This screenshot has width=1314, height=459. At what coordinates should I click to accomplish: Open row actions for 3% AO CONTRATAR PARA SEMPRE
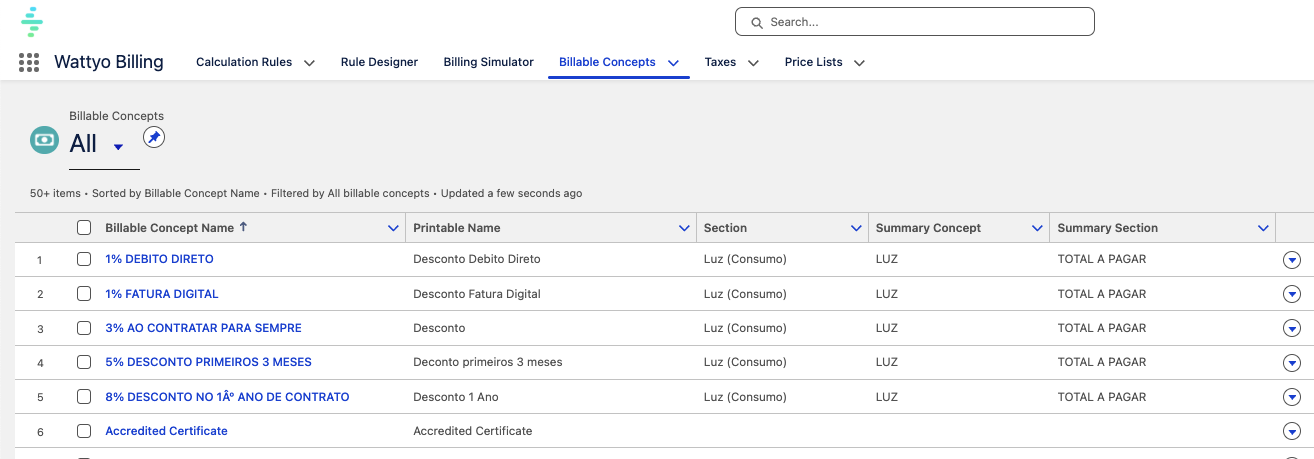click(x=1292, y=328)
